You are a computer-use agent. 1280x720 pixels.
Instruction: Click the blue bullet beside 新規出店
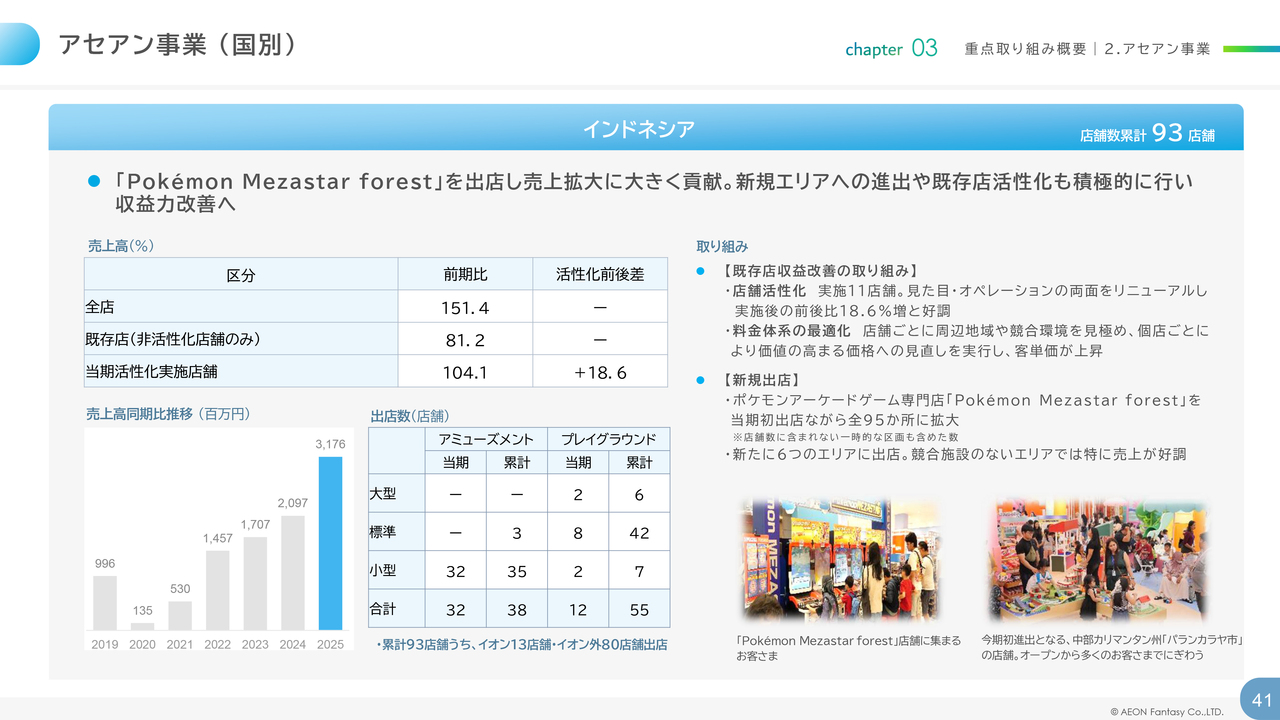coord(701,380)
